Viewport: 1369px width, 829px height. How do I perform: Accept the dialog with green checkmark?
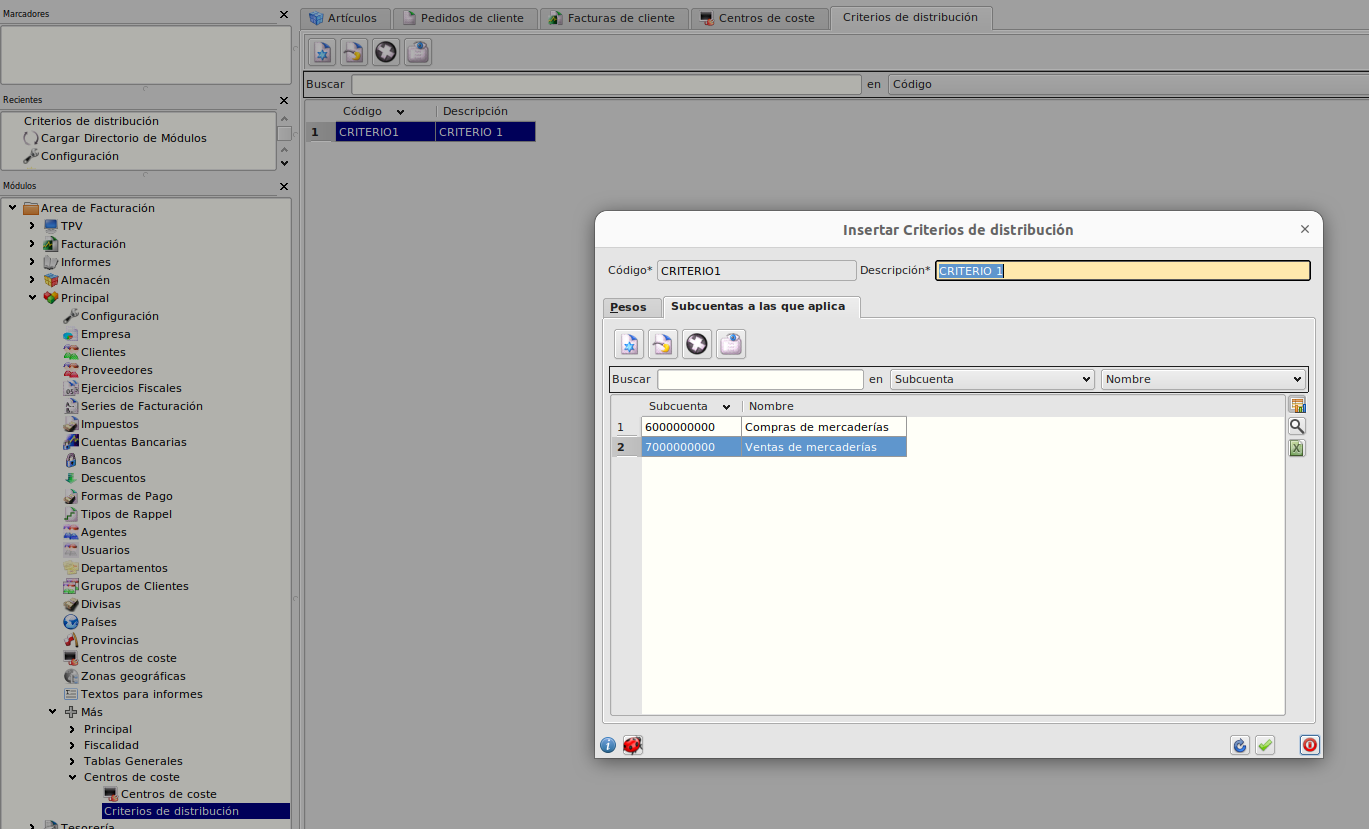click(1265, 745)
